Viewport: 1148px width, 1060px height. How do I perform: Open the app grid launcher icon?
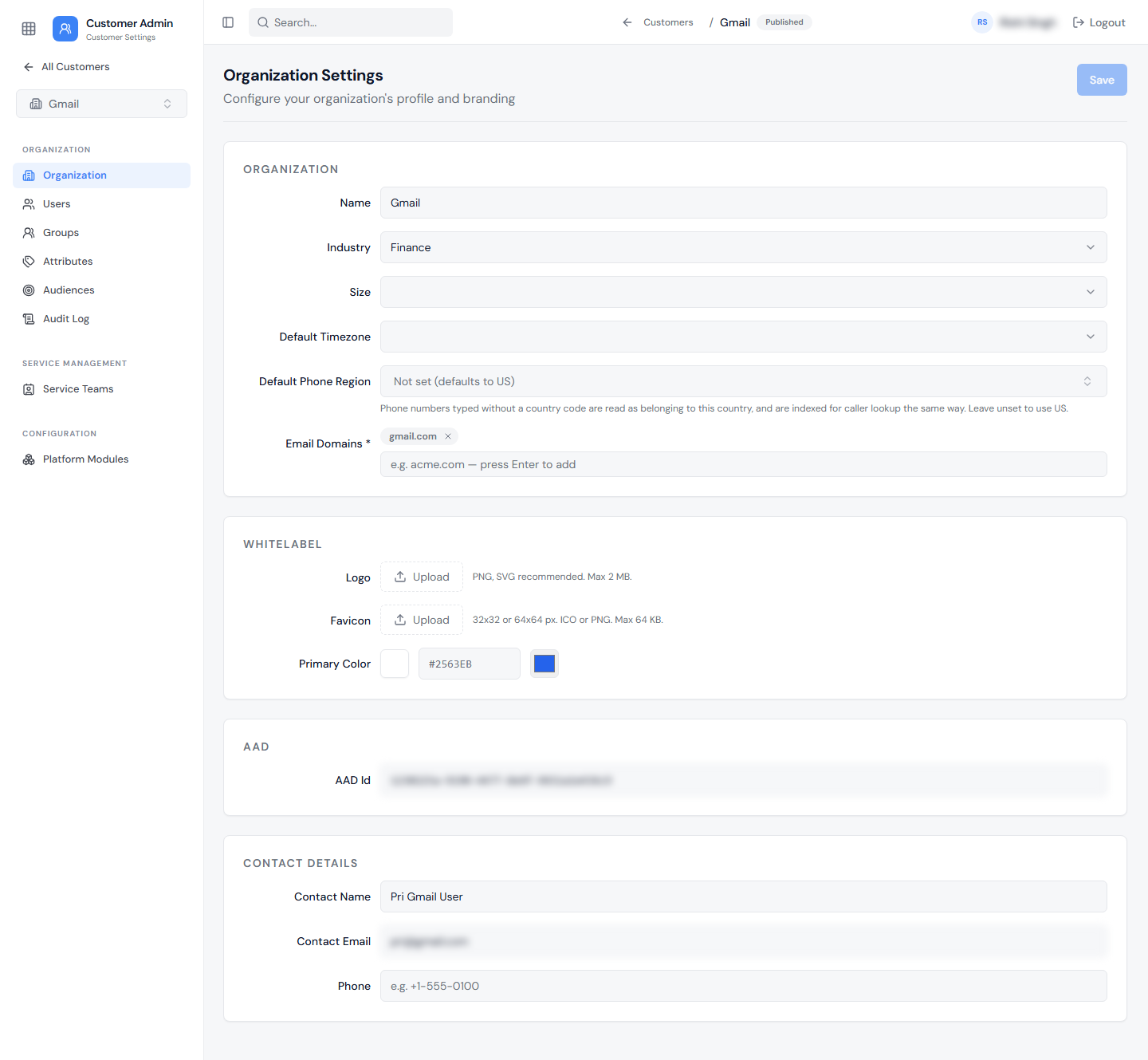point(29,29)
